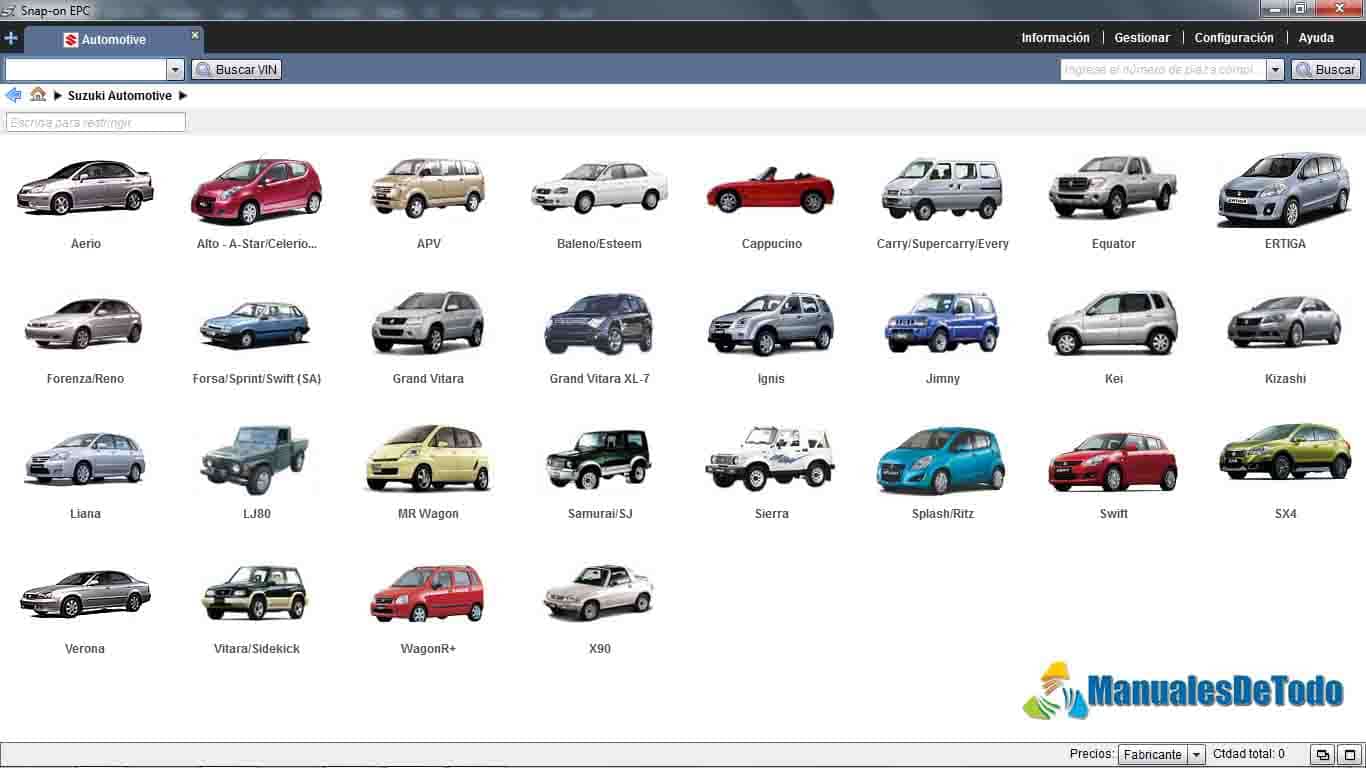Select the SX4 model

(x=1285, y=472)
